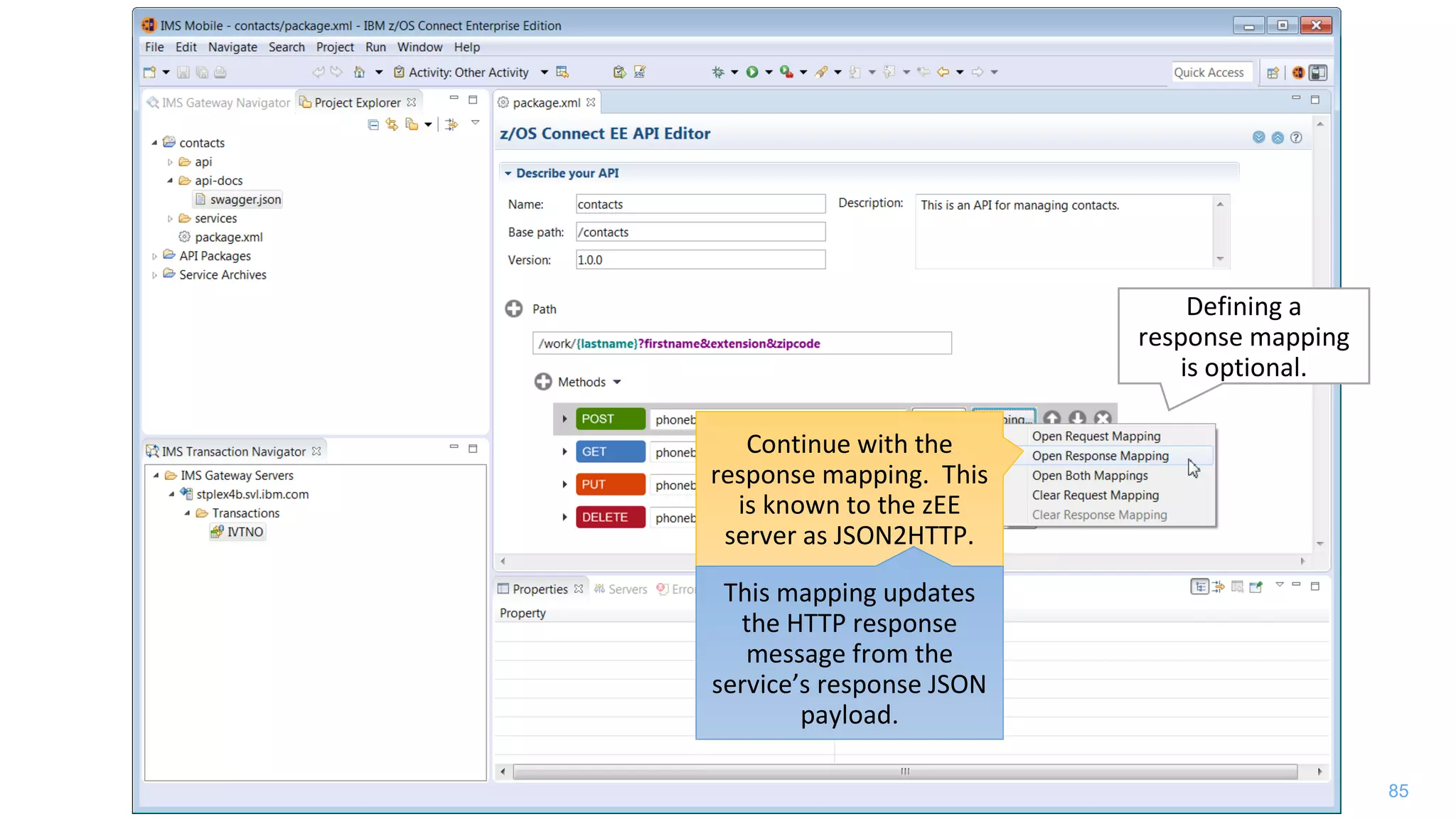The image size is (1456, 819).
Task: Open the Navigate menu
Action: tap(232, 47)
